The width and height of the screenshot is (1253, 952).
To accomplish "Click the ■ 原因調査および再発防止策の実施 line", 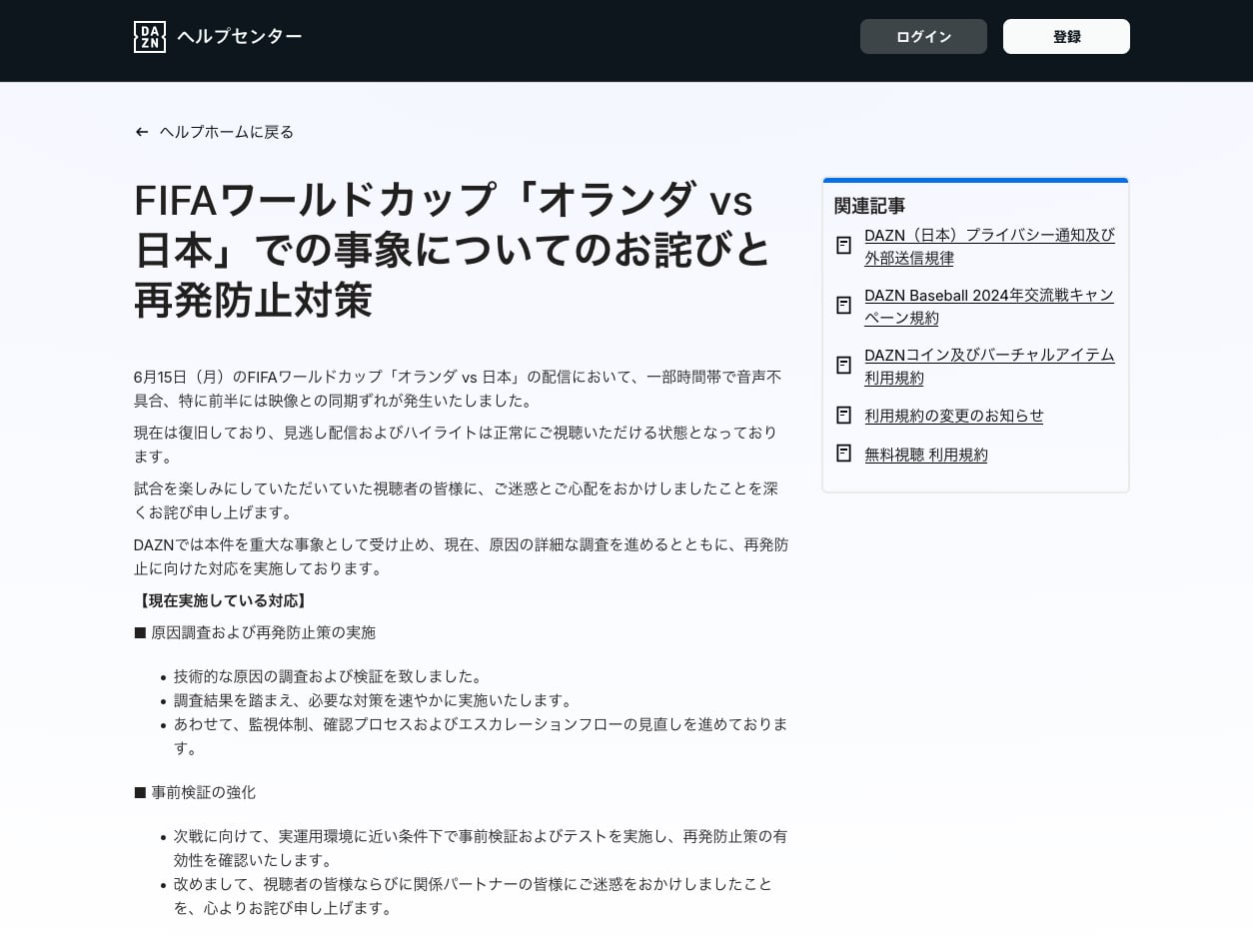I will tap(255, 632).
